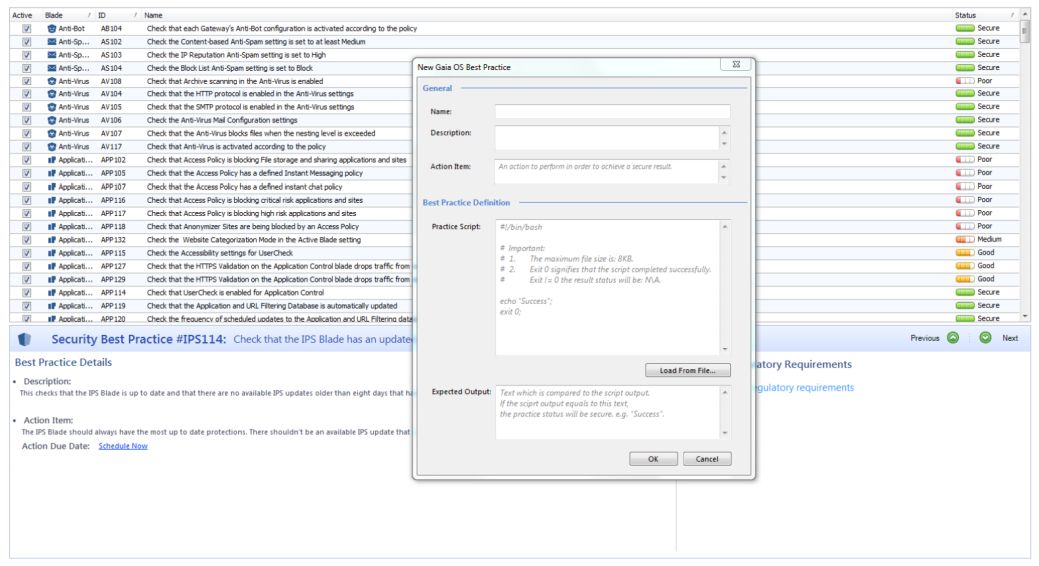Go to the previous best practice with the green up arrow

[953, 338]
